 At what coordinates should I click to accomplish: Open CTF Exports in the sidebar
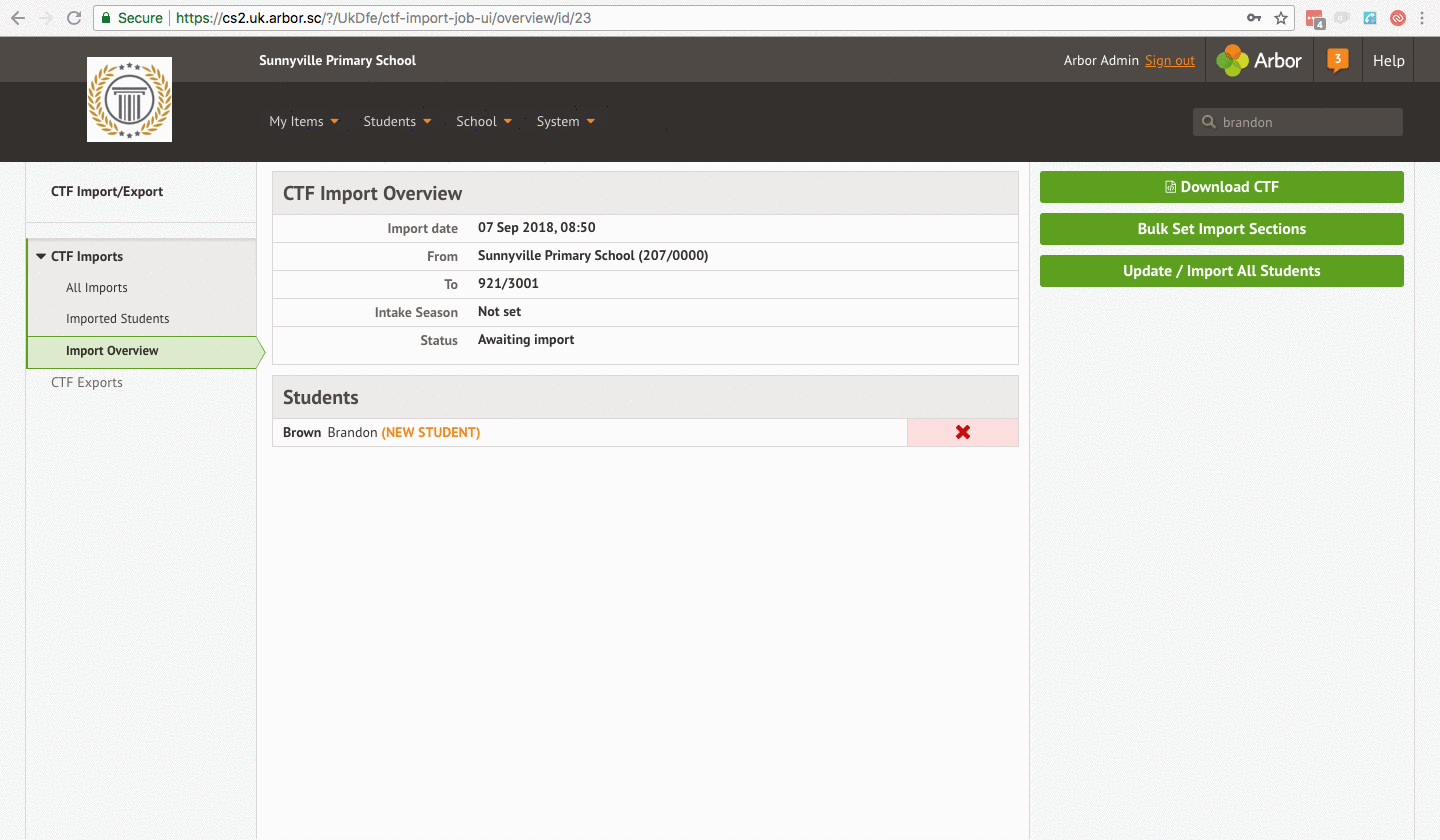click(x=87, y=382)
